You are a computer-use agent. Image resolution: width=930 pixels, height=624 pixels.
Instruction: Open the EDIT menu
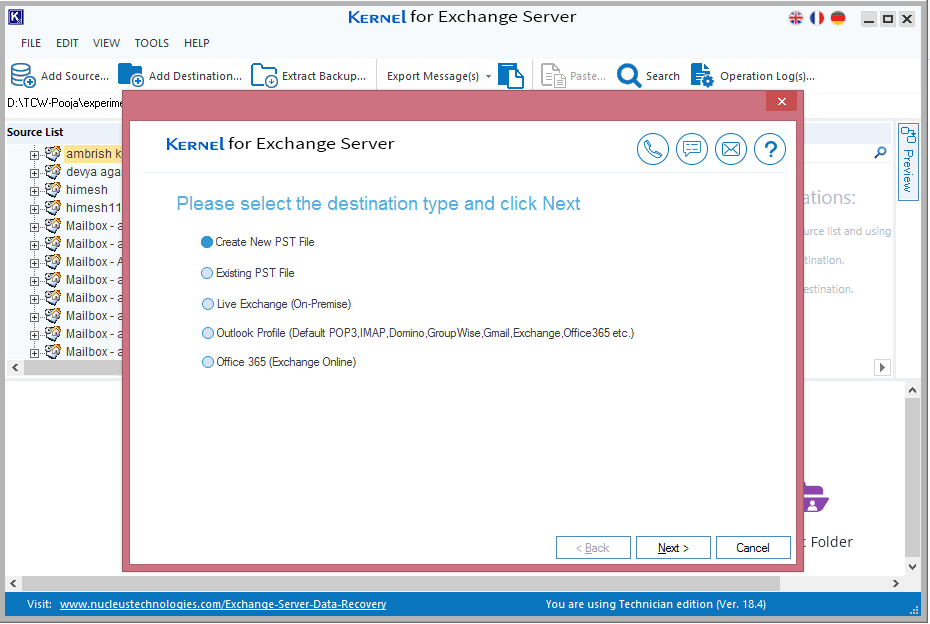coord(67,43)
